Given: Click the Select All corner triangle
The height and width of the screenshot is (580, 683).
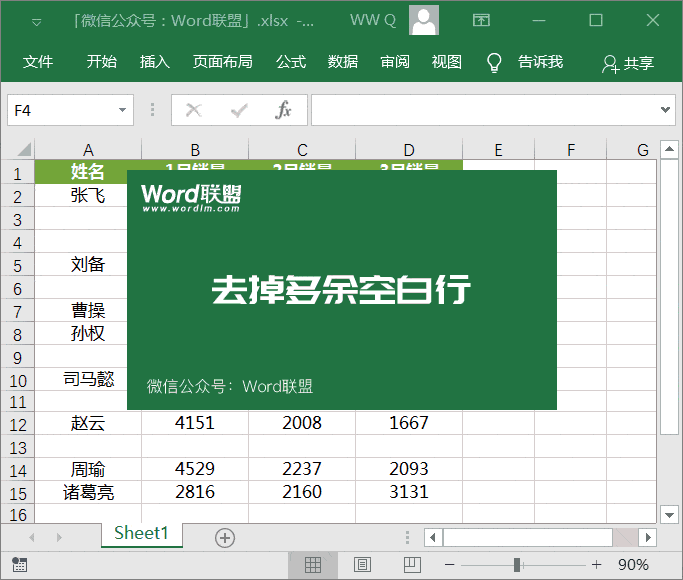Looking at the screenshot, I should (24, 149).
